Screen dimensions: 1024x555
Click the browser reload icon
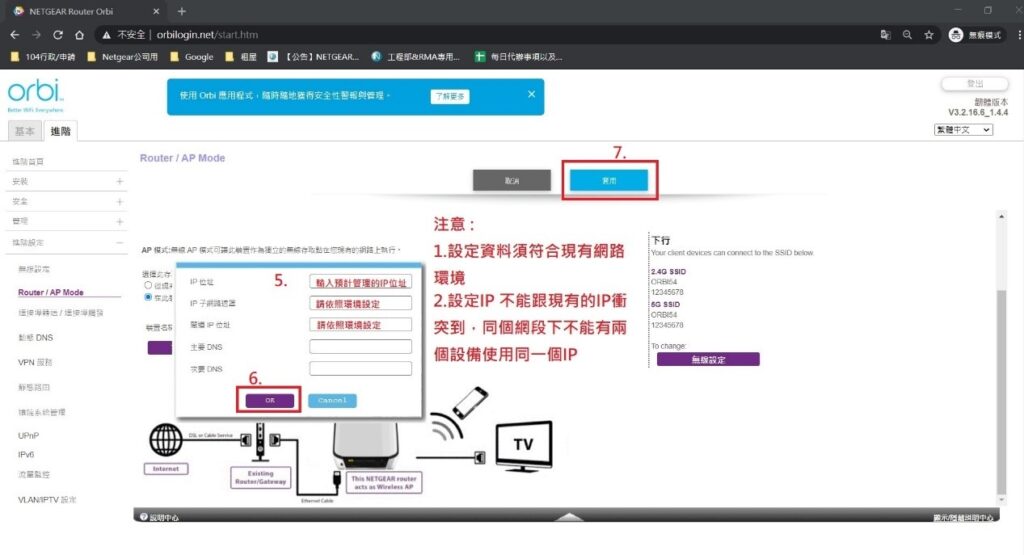click(58, 34)
